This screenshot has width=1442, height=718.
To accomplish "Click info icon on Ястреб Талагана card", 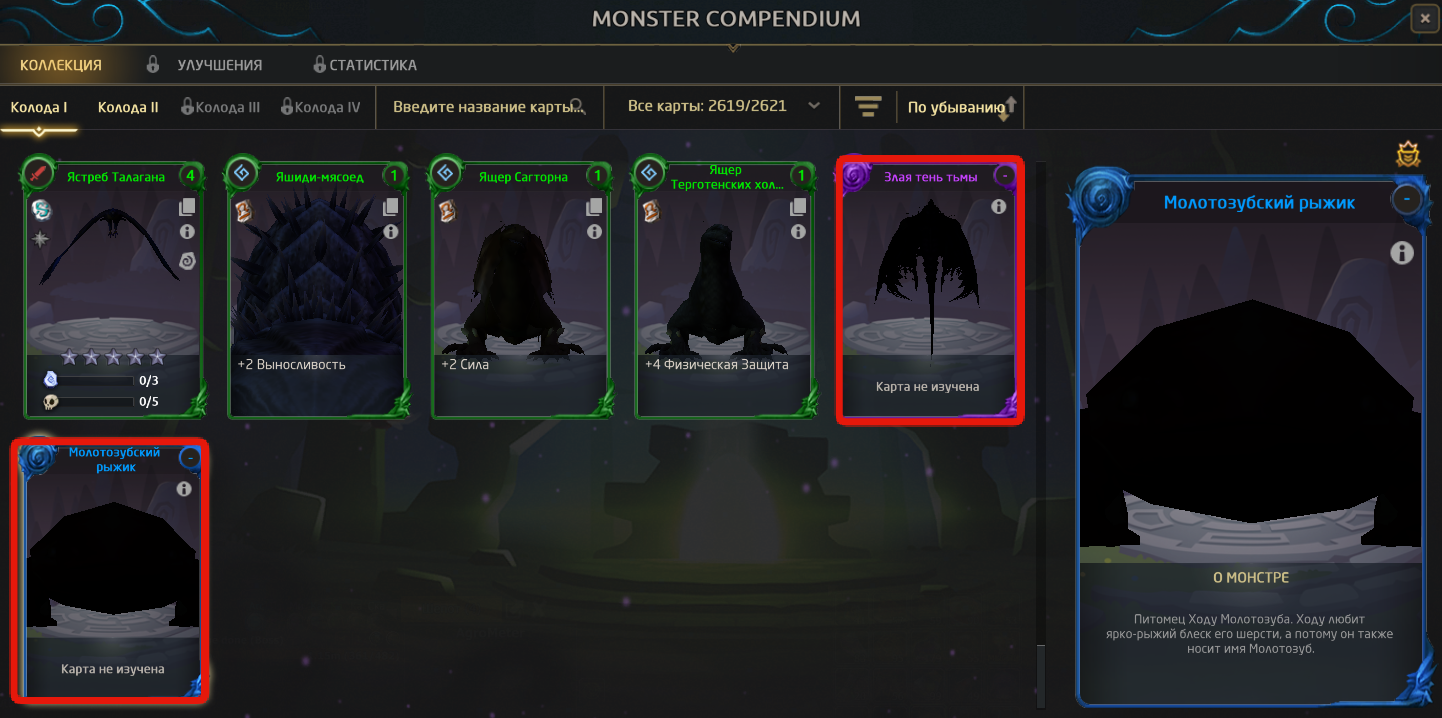I will pyautogui.click(x=187, y=232).
